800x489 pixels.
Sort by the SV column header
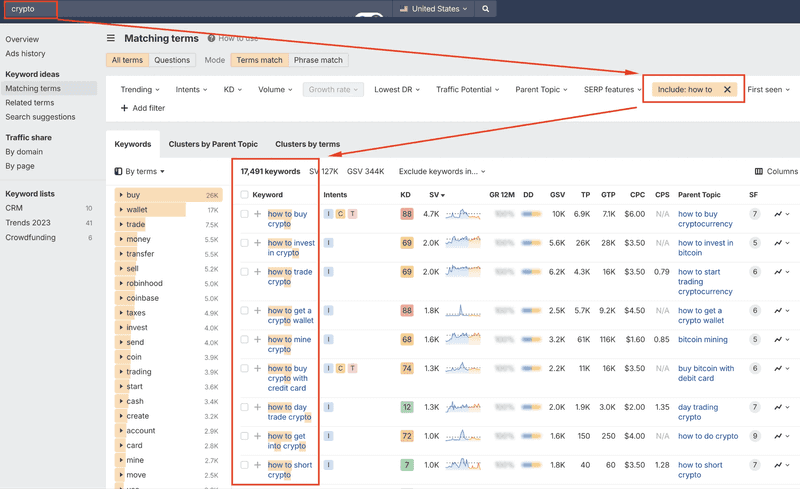click(437, 194)
